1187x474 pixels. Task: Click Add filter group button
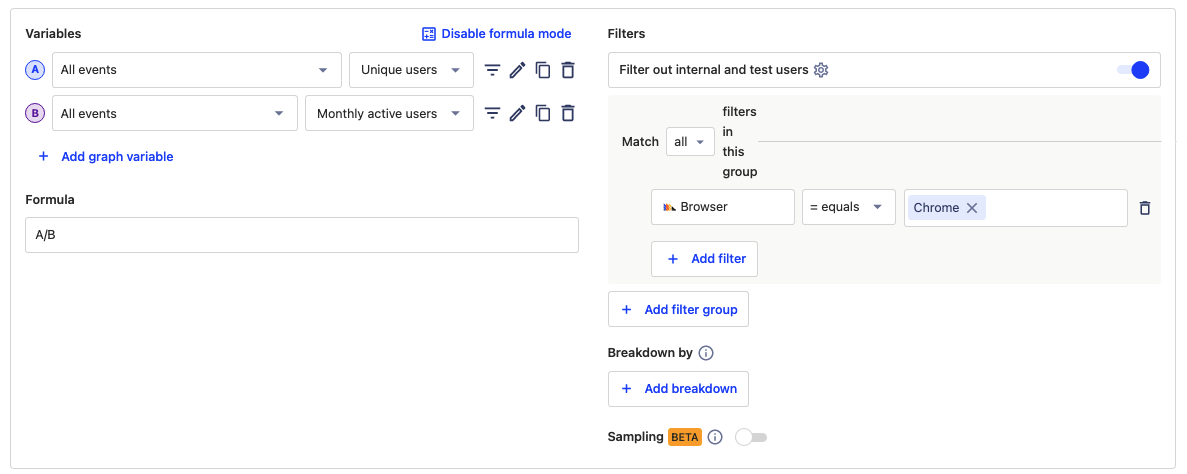(678, 310)
